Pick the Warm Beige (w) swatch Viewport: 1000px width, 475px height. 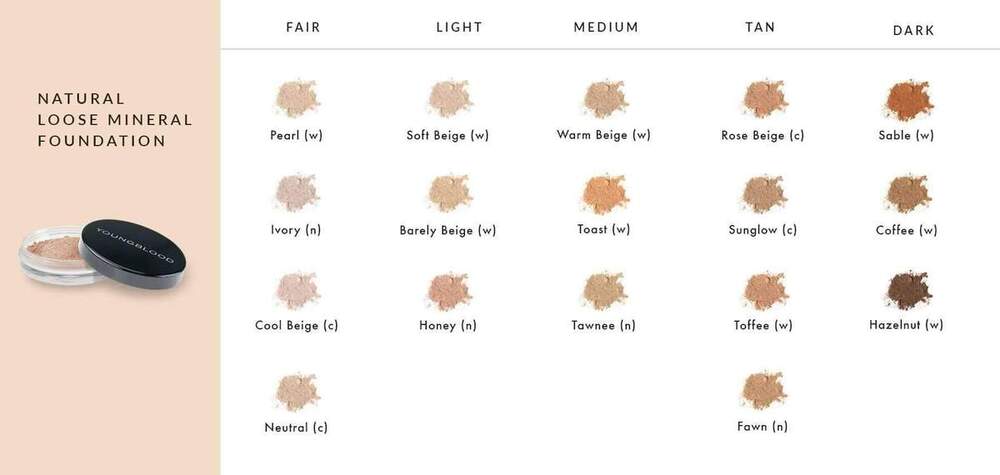[603, 100]
